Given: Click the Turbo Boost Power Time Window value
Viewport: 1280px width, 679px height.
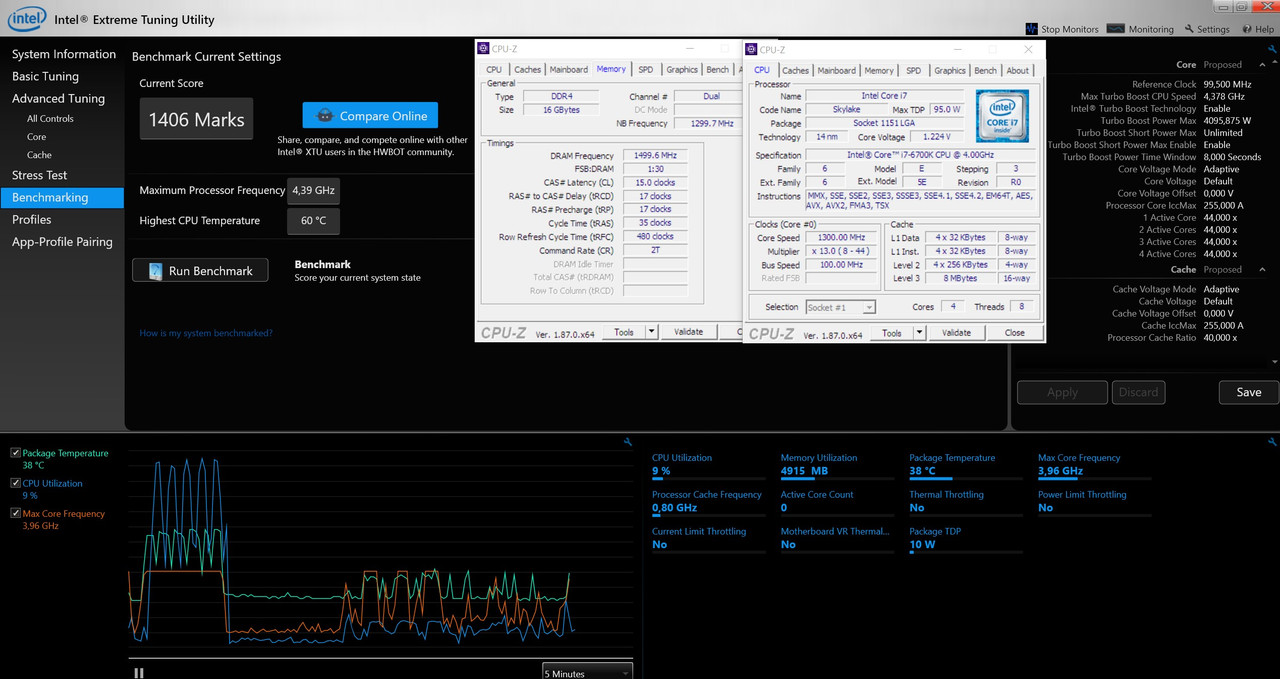Looking at the screenshot, I should point(1231,157).
